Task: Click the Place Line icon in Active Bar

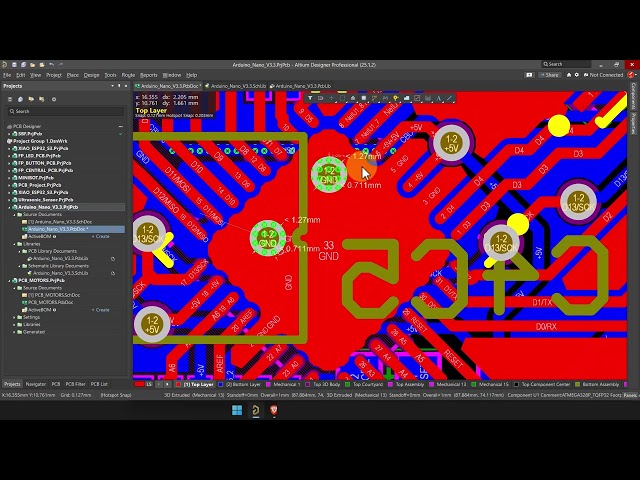Action: [x=449, y=98]
